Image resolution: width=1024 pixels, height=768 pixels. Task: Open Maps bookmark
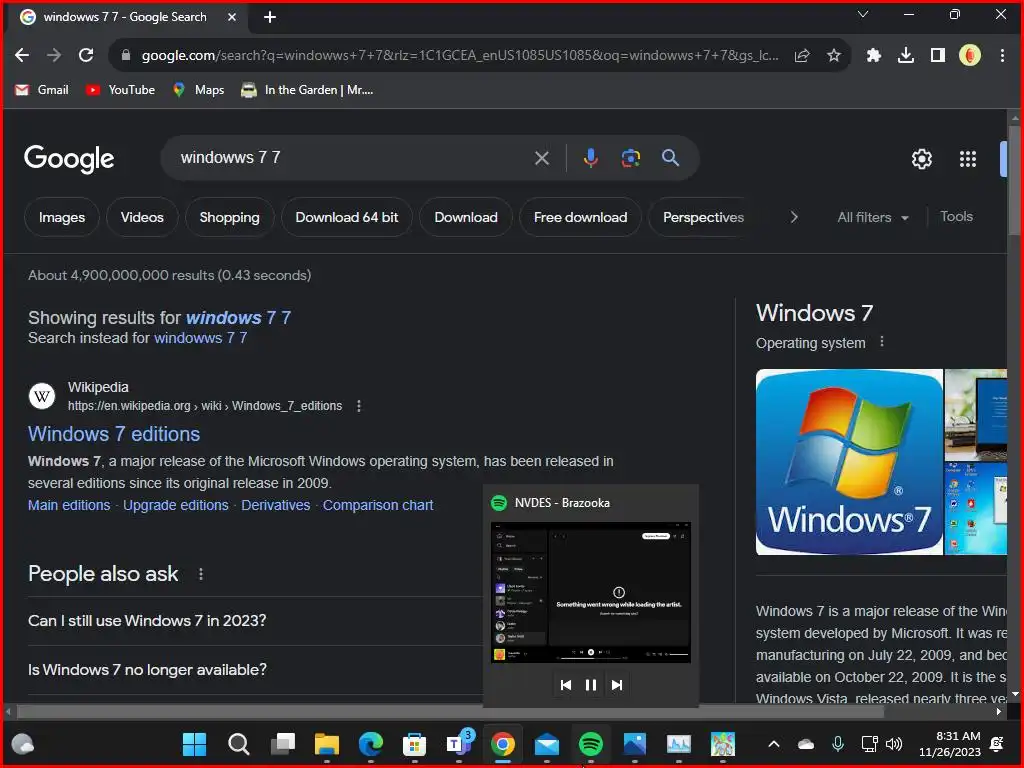pos(198,90)
